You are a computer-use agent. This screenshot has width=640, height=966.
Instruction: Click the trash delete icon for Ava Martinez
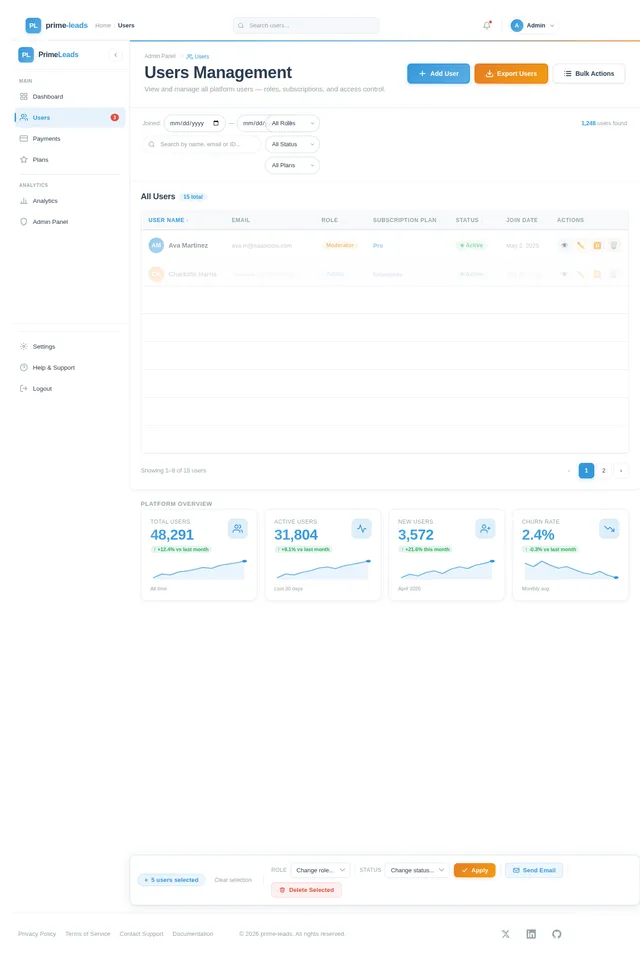(x=614, y=245)
